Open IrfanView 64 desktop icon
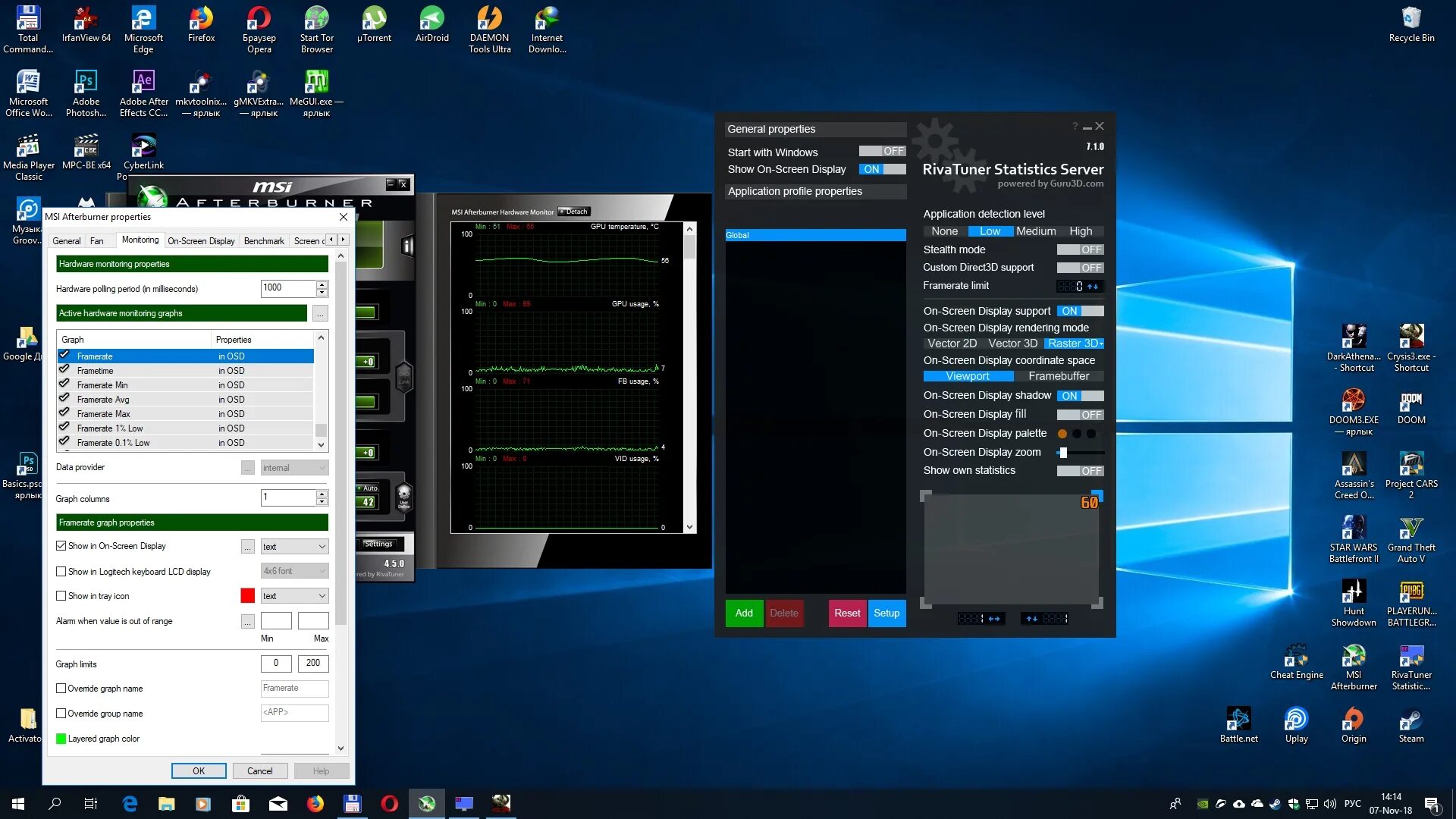This screenshot has height=819, width=1456. click(x=86, y=24)
